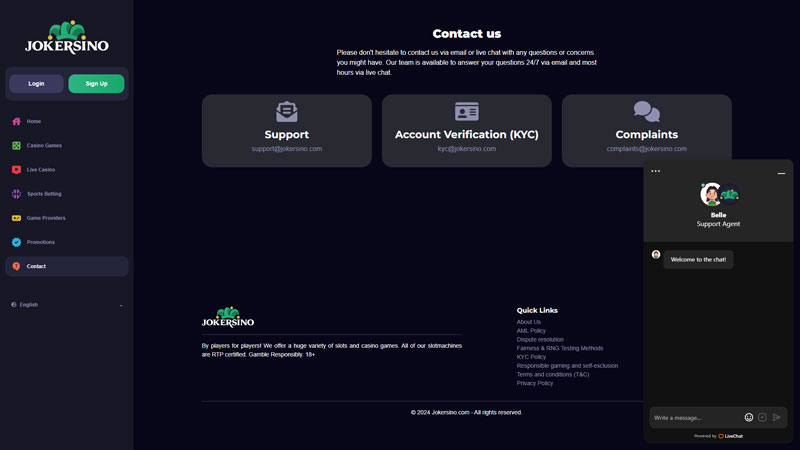Click the small avatar beside welcome message
Viewport: 800px width, 450px height.
click(656, 254)
